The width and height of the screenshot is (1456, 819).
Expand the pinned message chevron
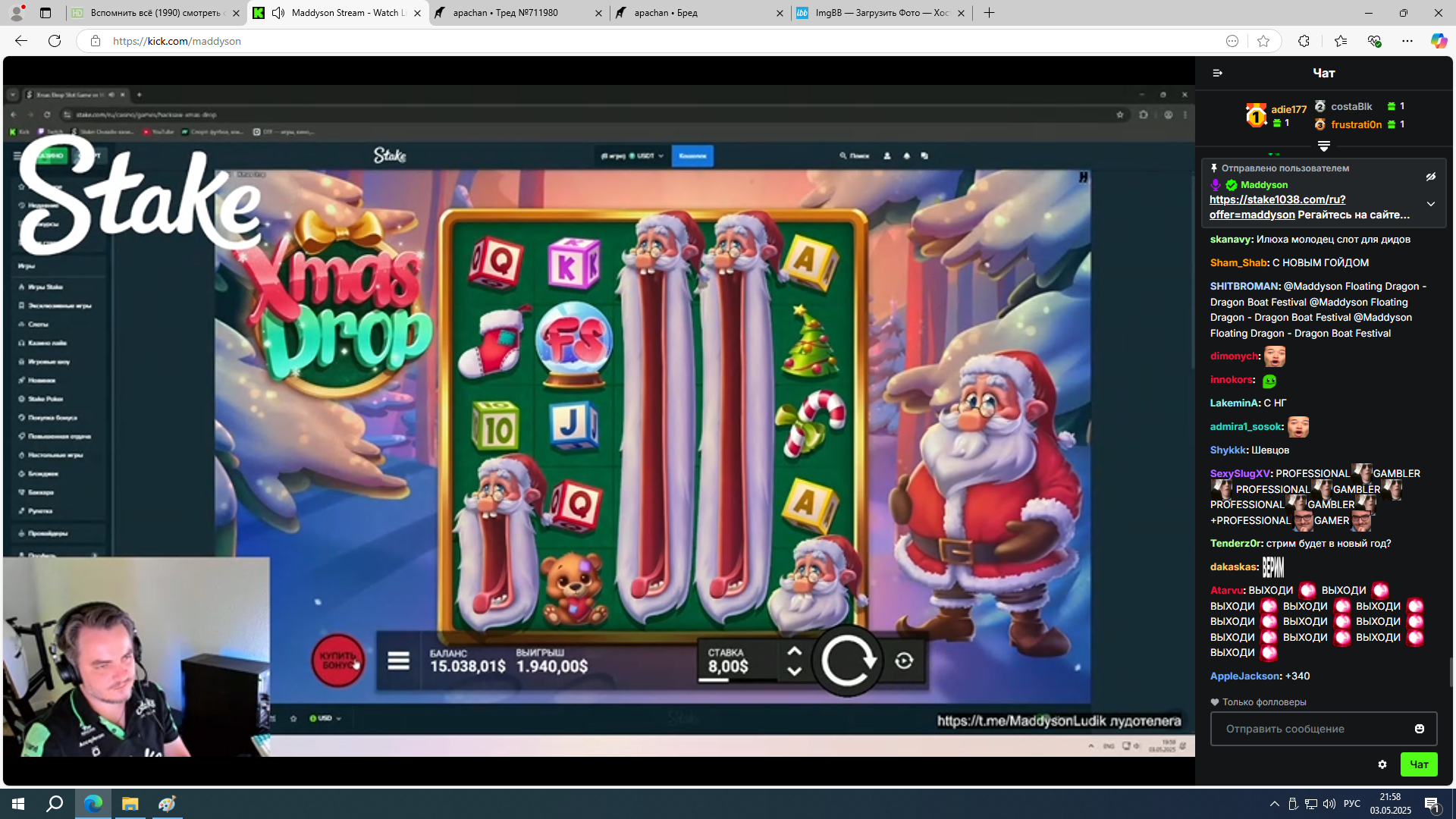point(1431,204)
